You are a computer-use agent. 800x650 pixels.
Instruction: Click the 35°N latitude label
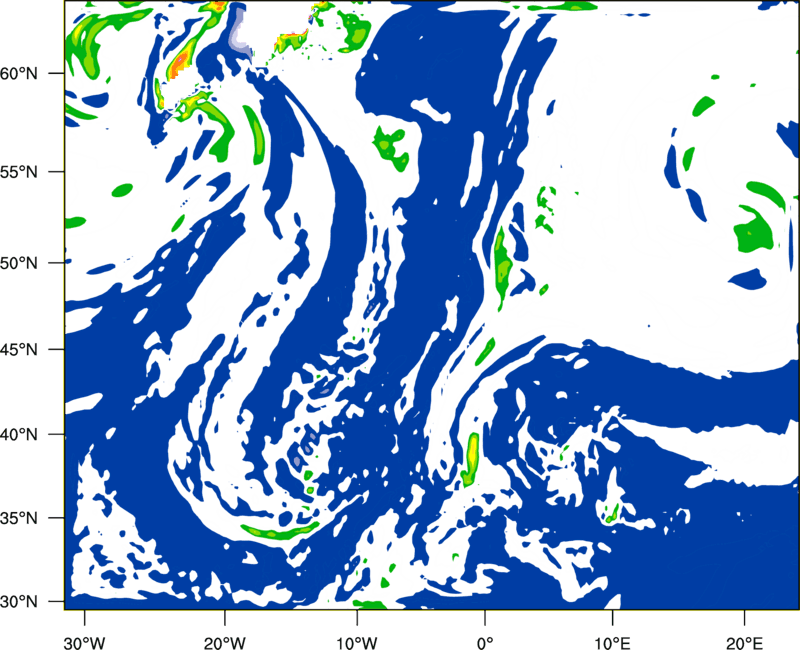[x=19, y=518]
